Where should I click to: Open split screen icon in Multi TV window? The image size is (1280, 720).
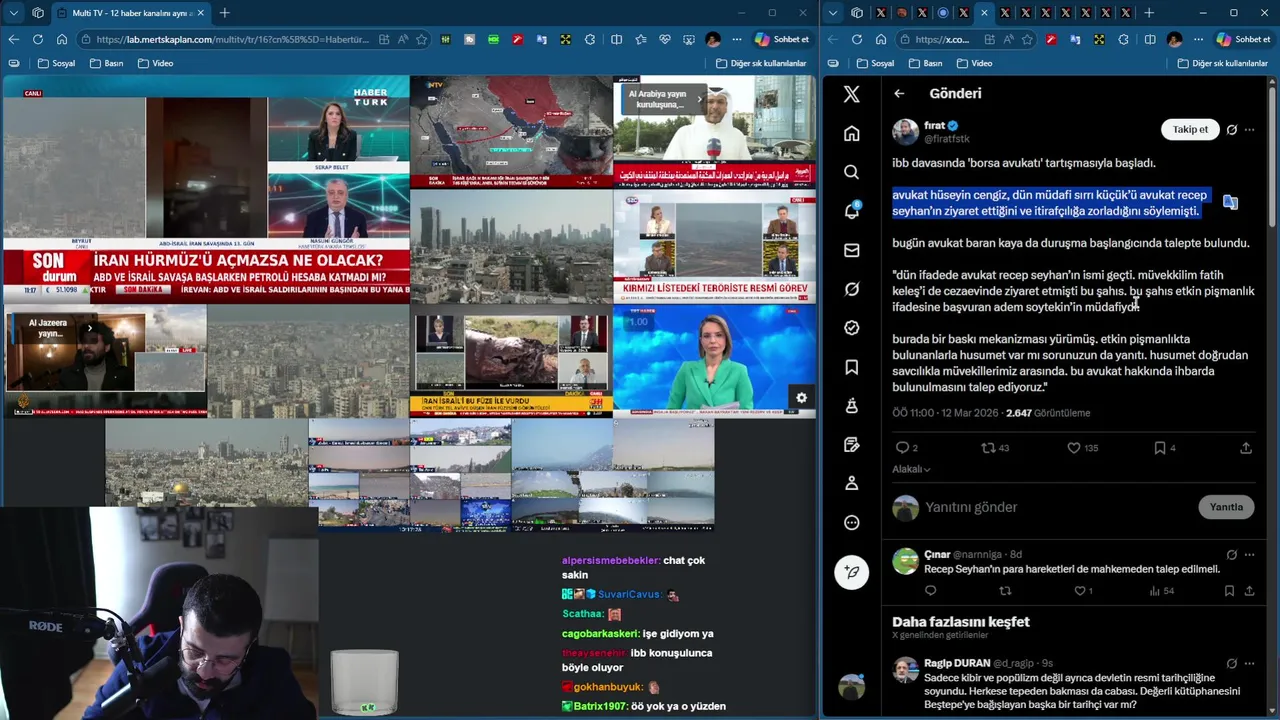tap(616, 39)
